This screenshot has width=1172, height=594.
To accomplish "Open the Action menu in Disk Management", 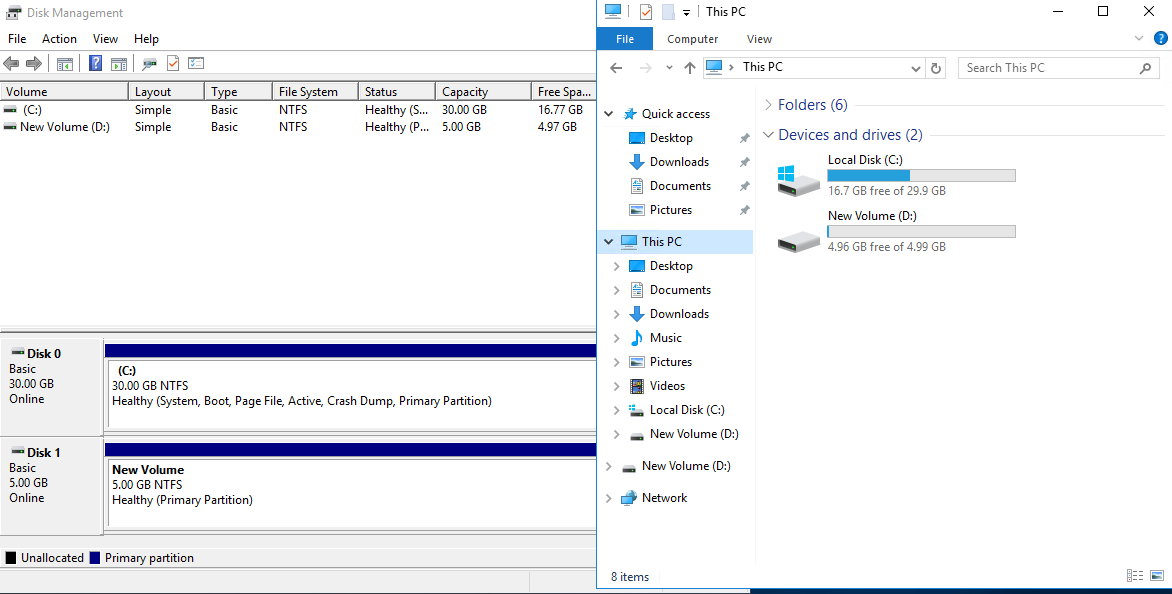I will click(59, 39).
